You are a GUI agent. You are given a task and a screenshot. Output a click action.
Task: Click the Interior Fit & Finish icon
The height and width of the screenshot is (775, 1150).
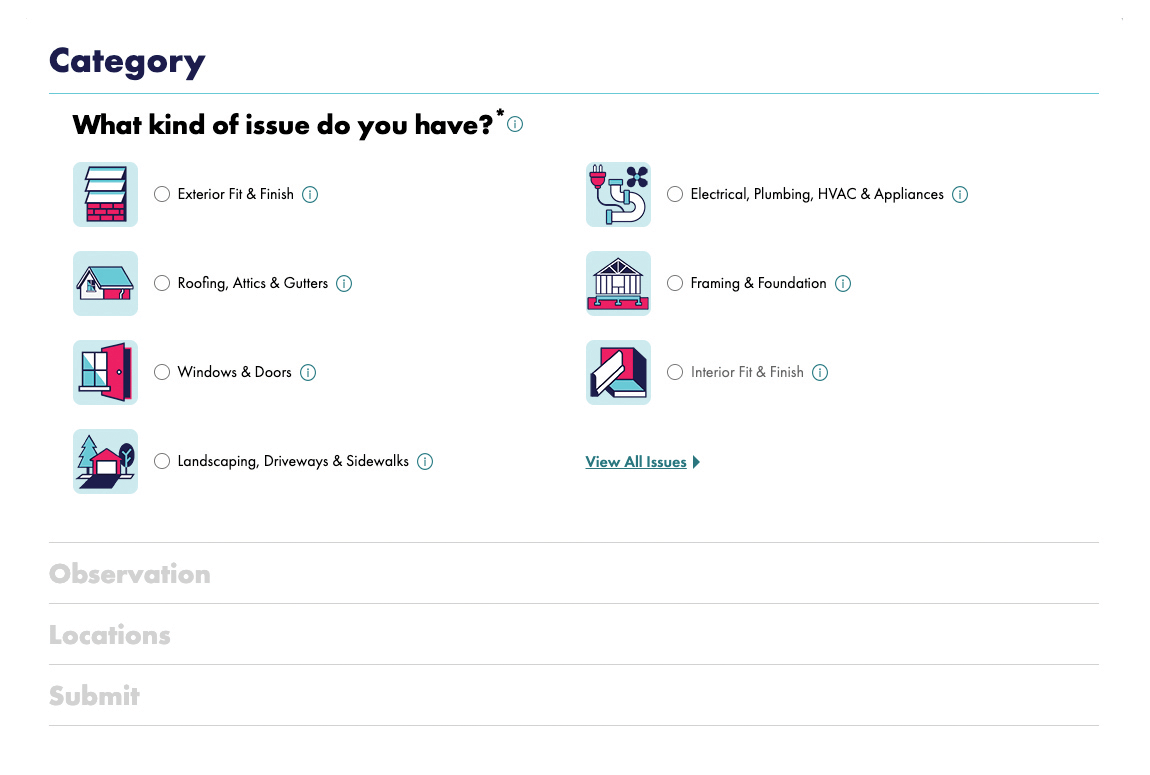pos(618,372)
